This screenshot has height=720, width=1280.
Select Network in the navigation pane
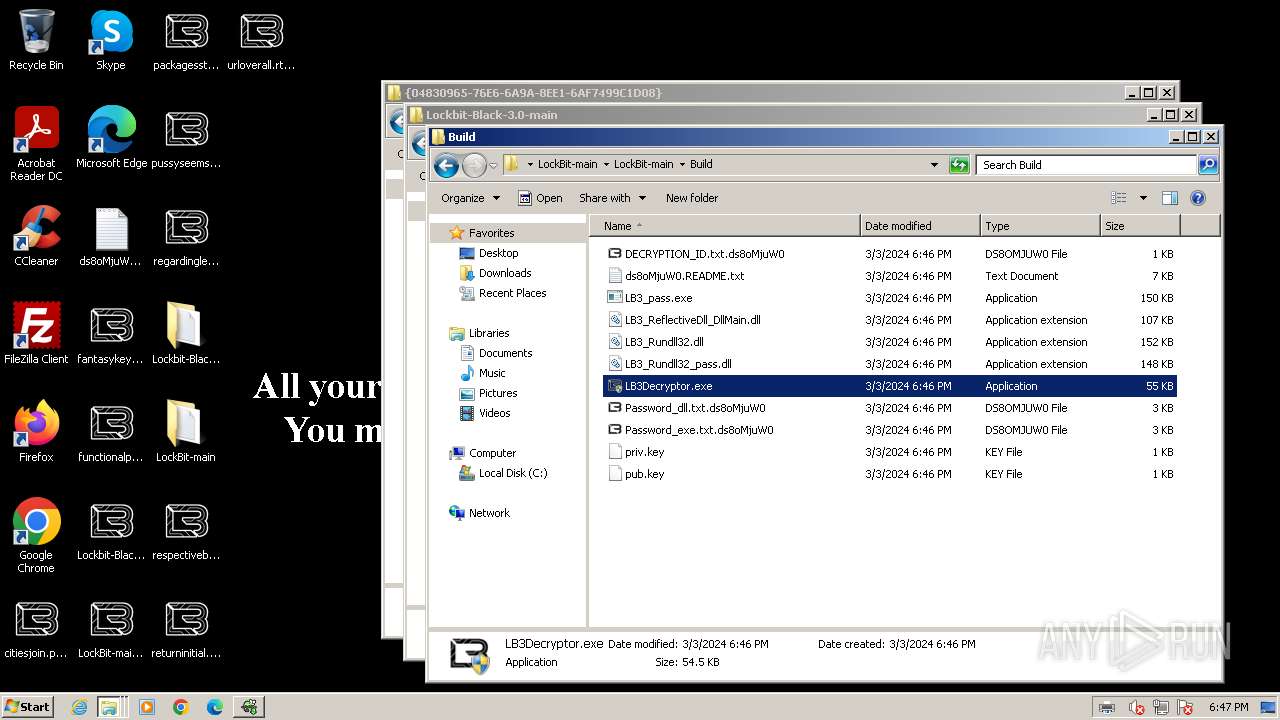(489, 513)
